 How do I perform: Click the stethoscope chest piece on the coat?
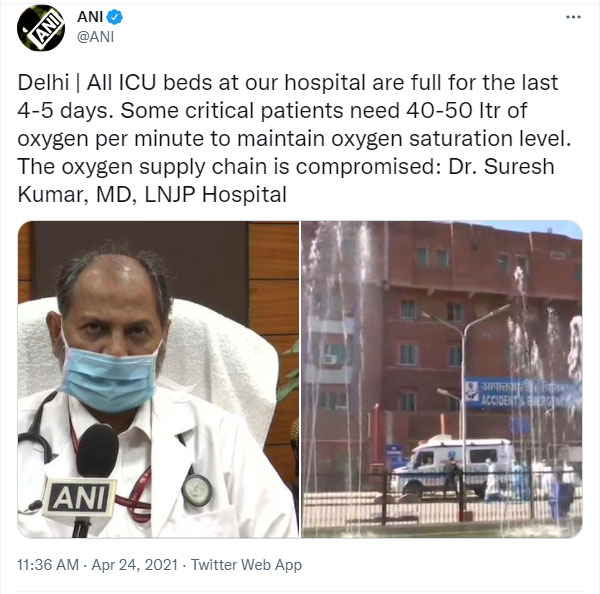[x=197, y=490]
